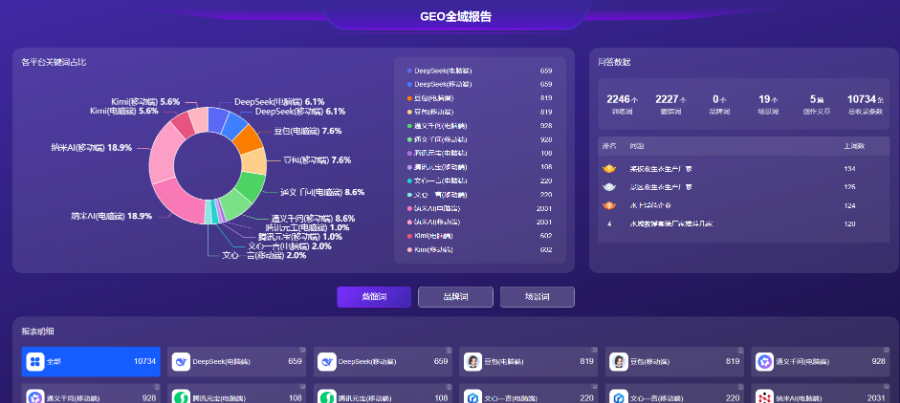
Task: Click the corner icon on the 文心一言(移动端) card
Action: tap(739, 386)
